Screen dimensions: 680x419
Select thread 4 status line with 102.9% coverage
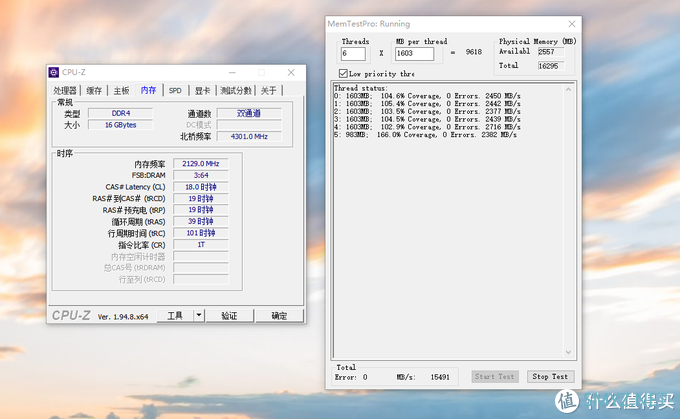(x=427, y=127)
